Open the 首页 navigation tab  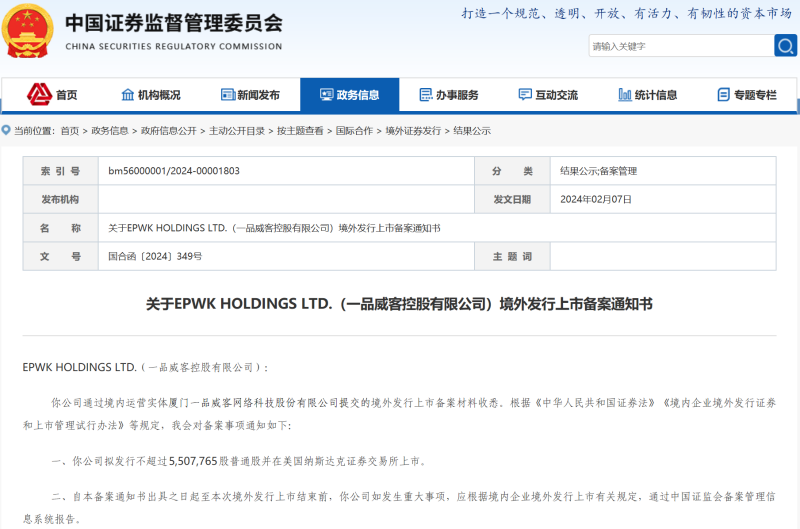tap(52, 94)
